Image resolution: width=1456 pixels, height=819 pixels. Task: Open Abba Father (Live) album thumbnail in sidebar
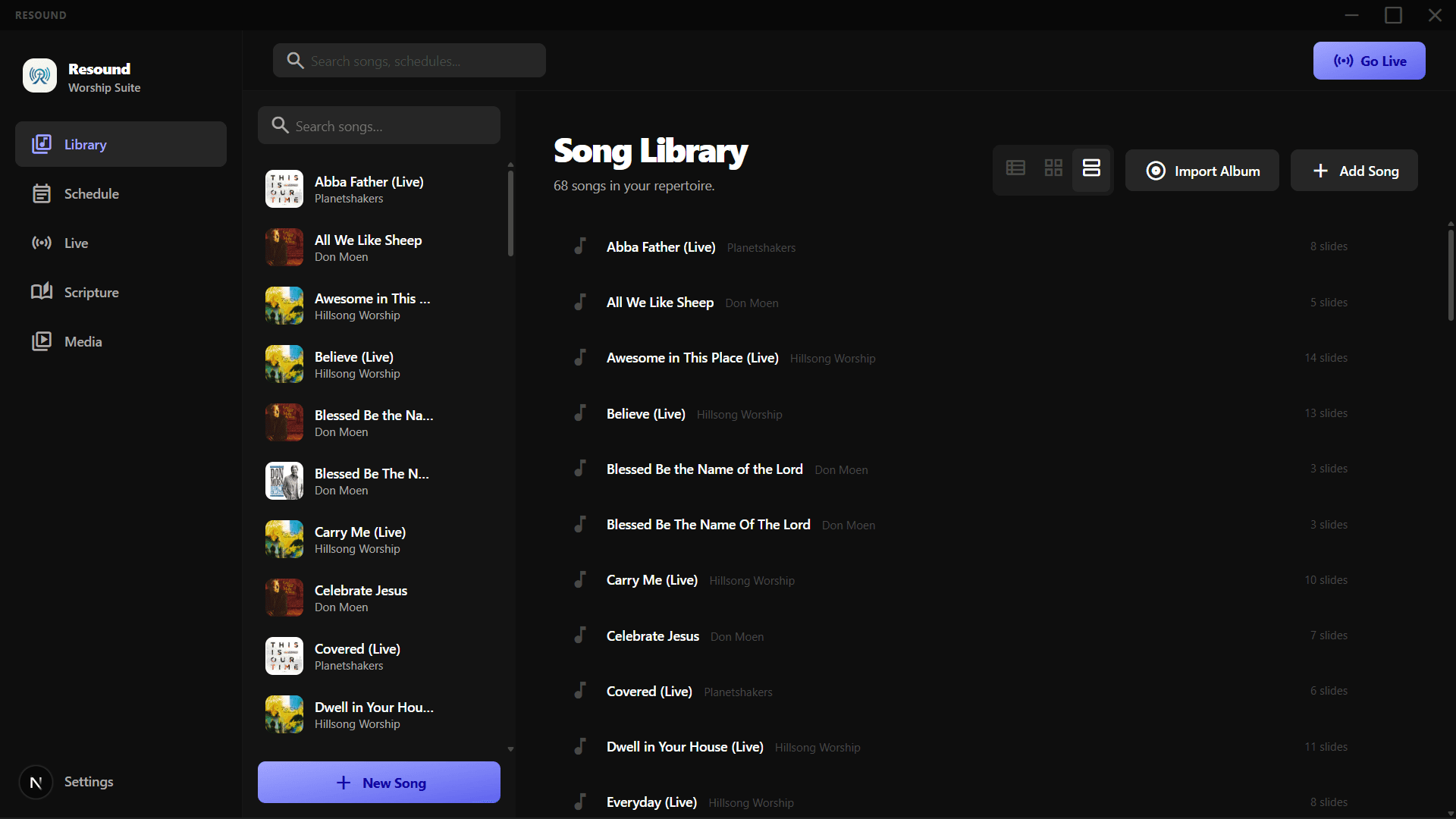click(x=284, y=189)
